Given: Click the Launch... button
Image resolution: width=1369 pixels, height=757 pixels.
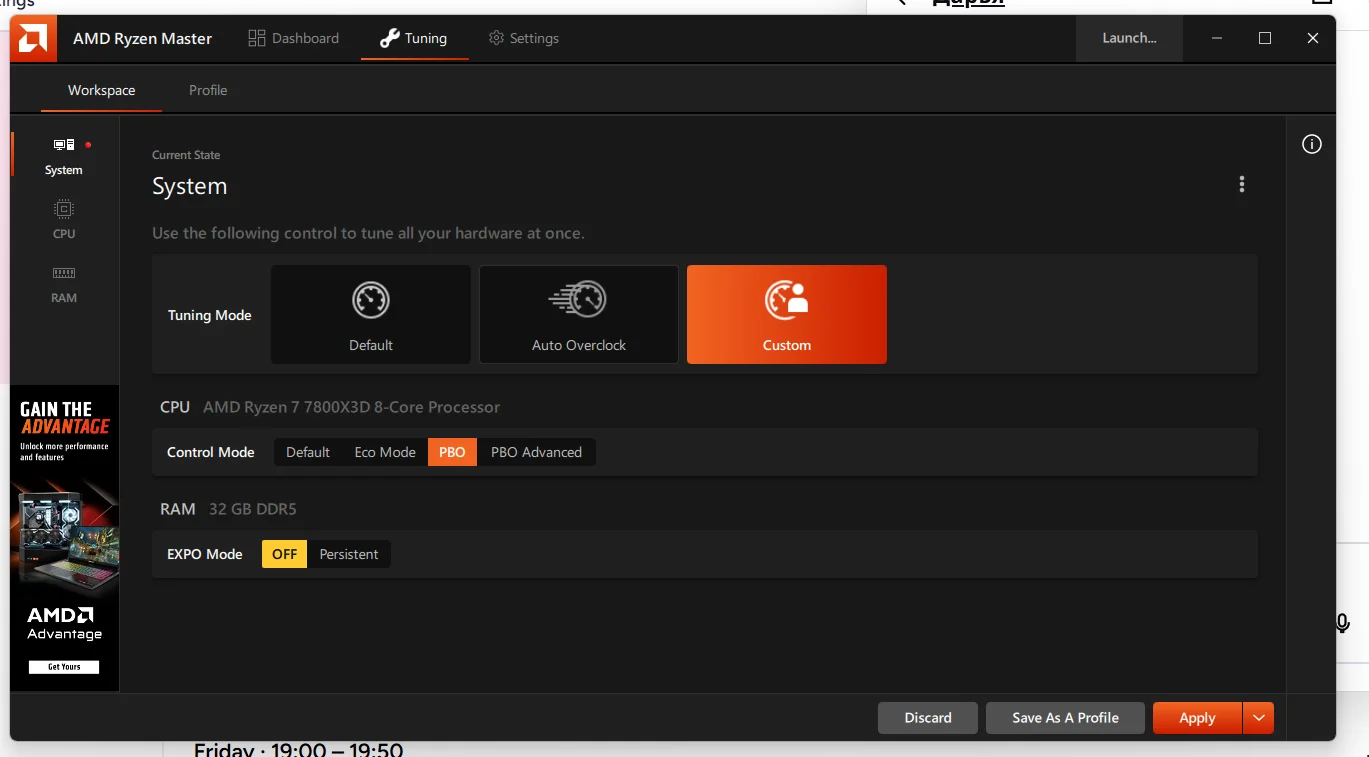Looking at the screenshot, I should pos(1129,38).
